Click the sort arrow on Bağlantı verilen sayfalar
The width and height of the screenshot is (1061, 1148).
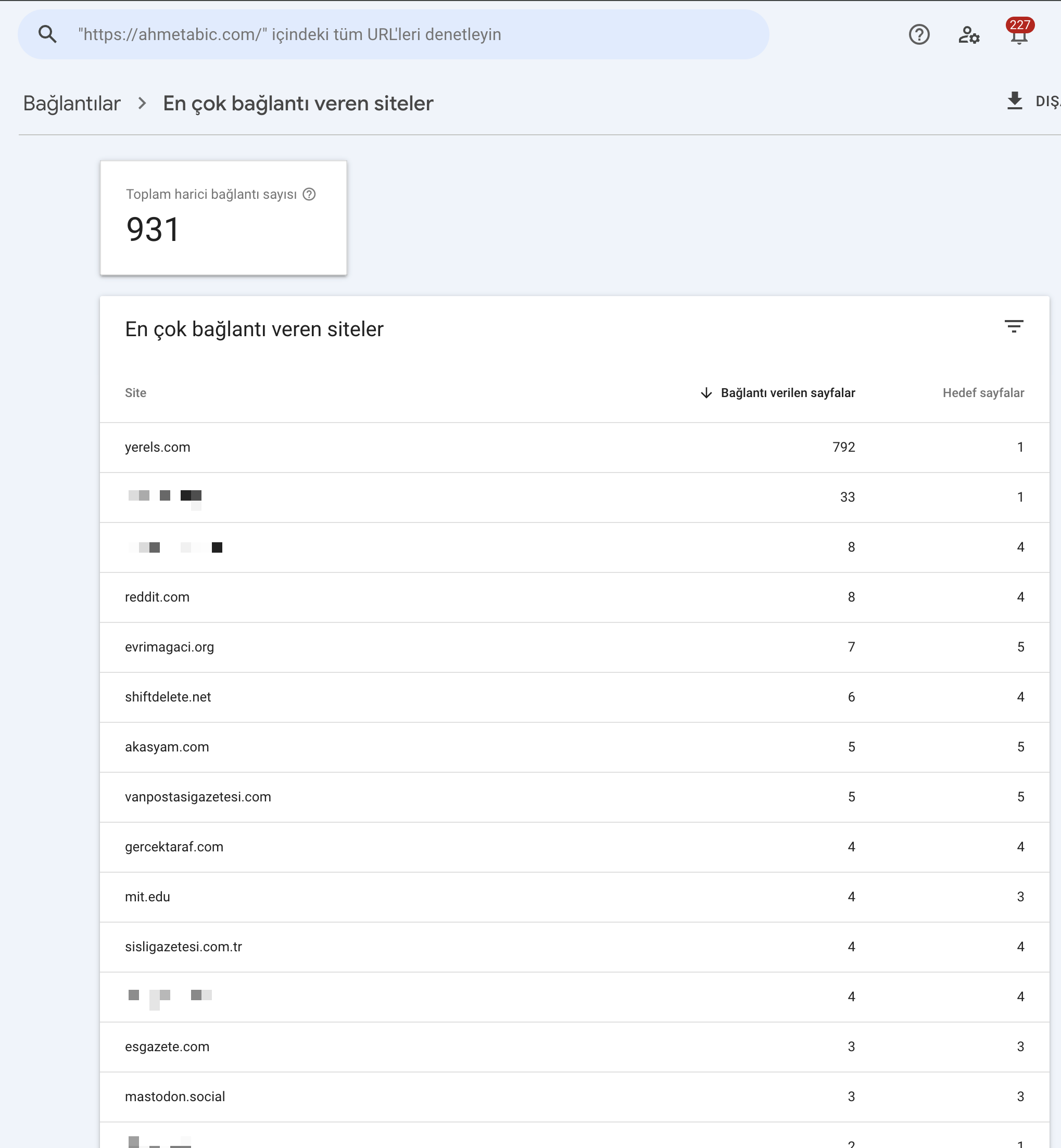[706, 393]
